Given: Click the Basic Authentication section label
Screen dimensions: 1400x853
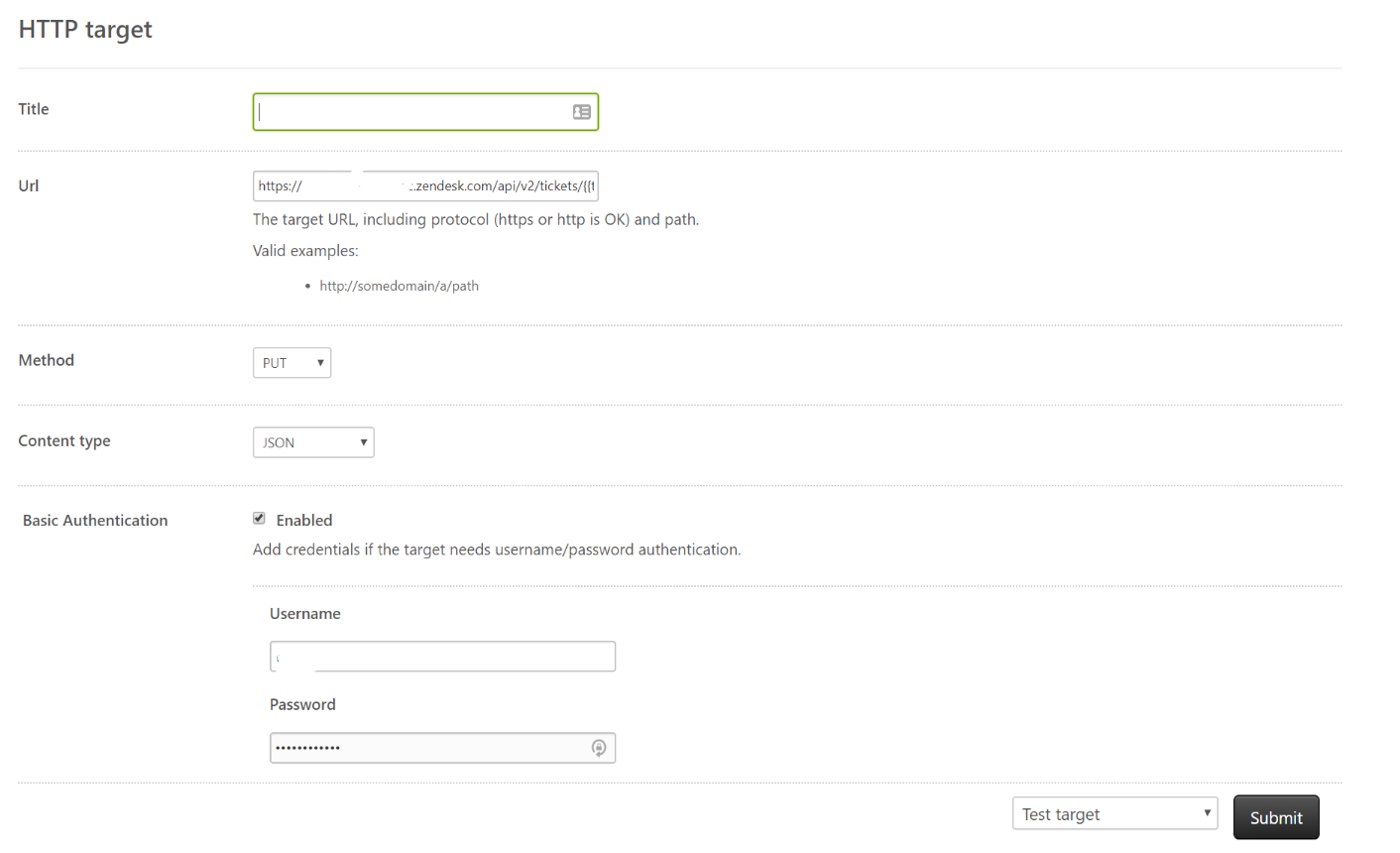Looking at the screenshot, I should click(94, 520).
